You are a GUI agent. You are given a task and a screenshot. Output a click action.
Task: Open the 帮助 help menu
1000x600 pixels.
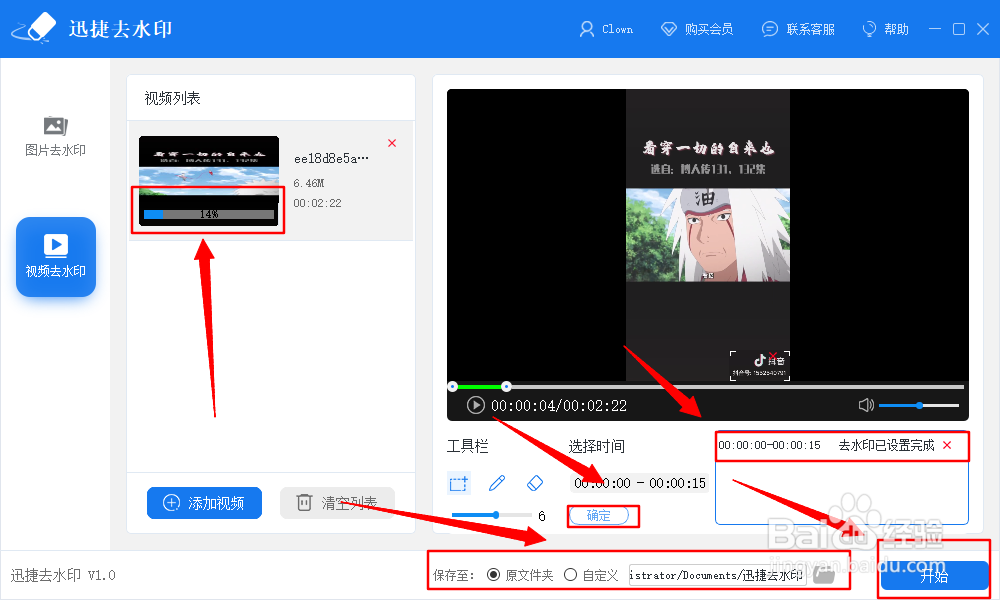pos(885,29)
